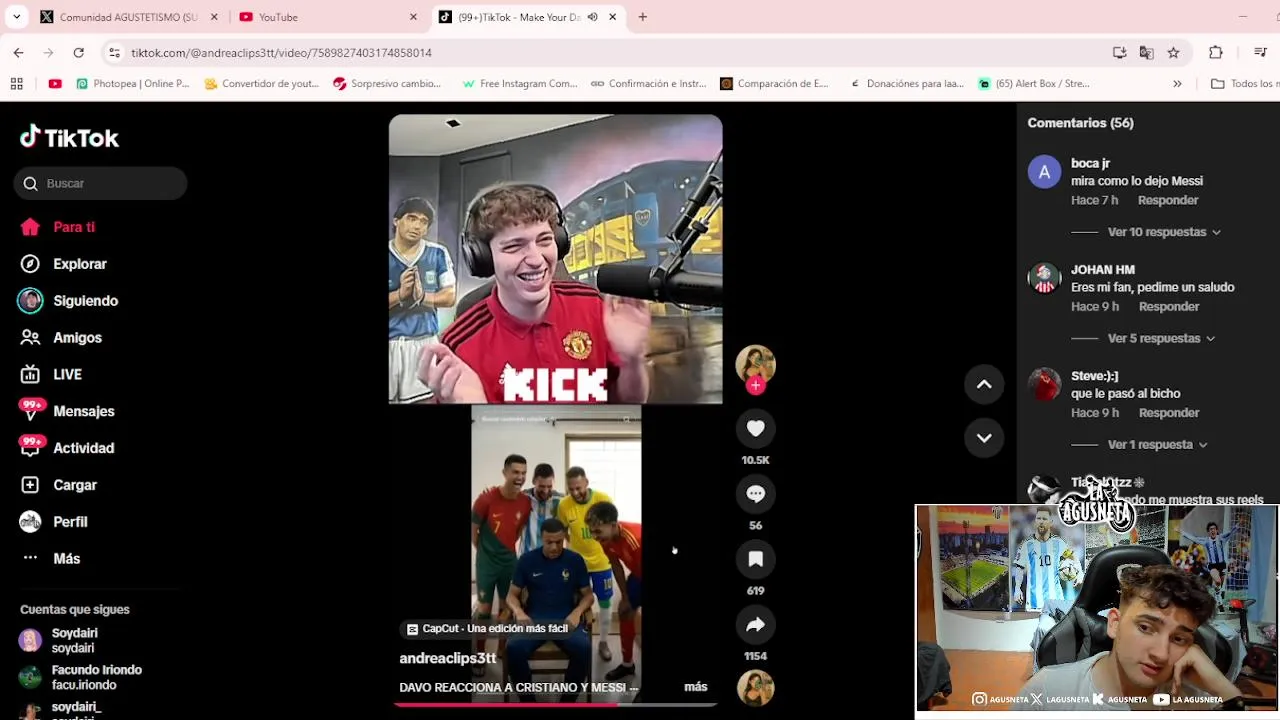The width and height of the screenshot is (1280, 720).
Task: Open the Photopea bookmark
Action: pyautogui.click(x=133, y=84)
